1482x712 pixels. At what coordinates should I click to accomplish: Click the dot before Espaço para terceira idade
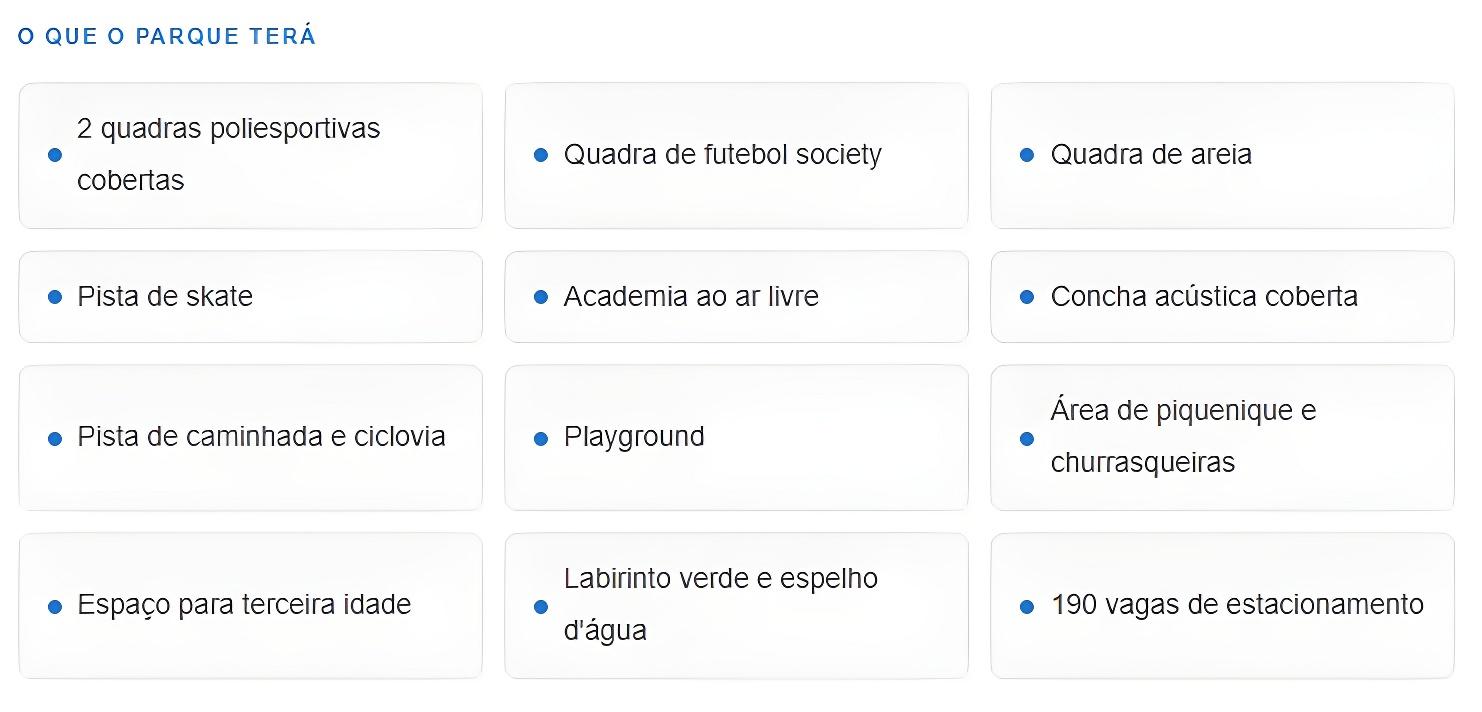coord(55,606)
